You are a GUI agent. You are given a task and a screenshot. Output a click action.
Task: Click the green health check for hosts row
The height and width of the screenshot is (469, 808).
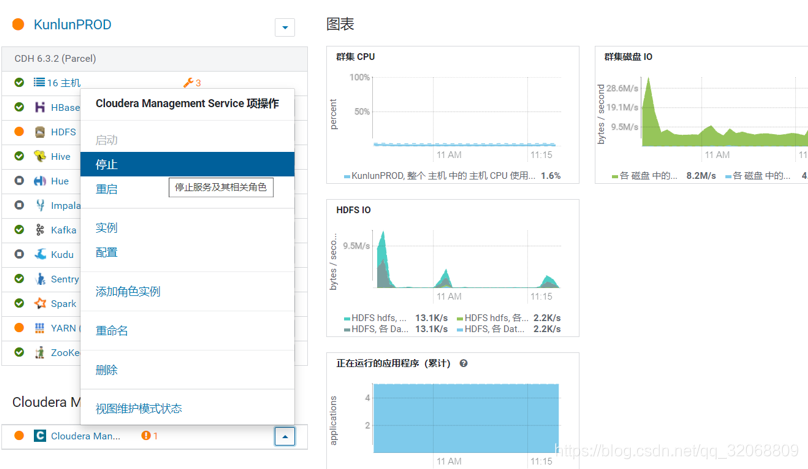coord(19,82)
